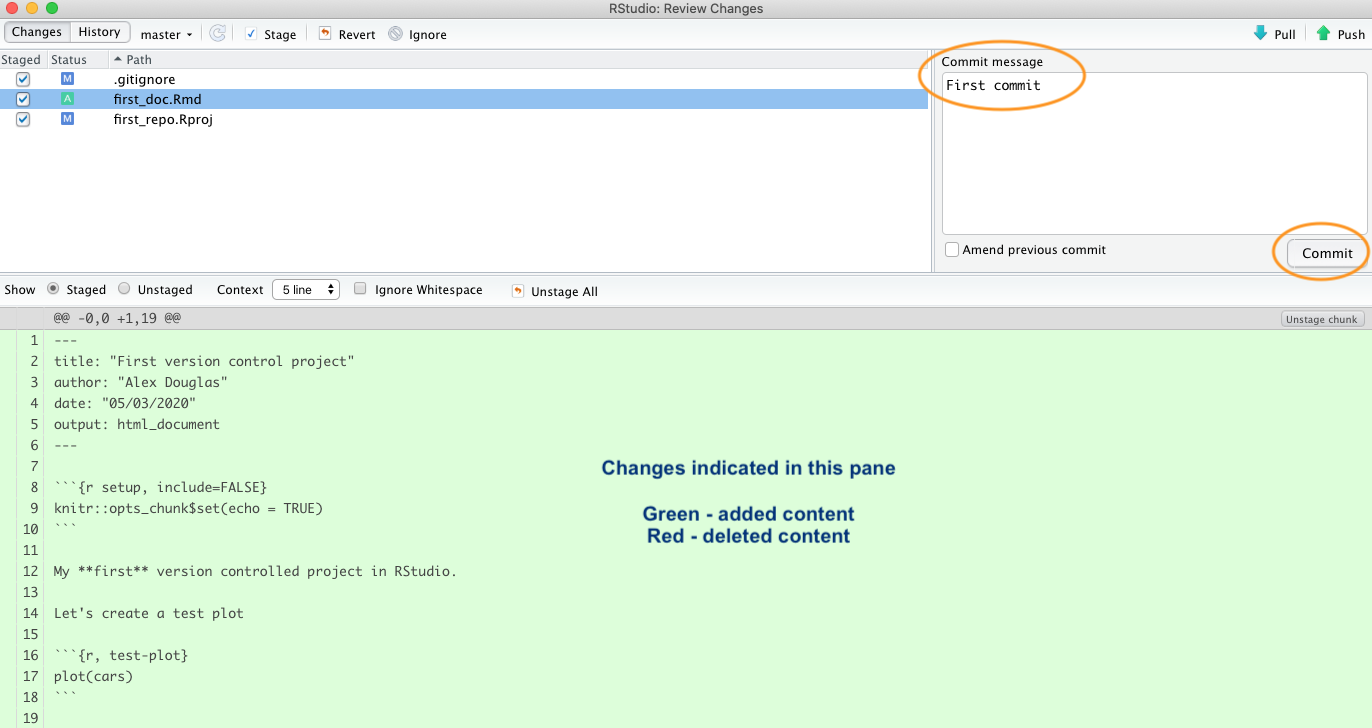The image size is (1372, 728).
Task: Click the refresh icon next to master
Action: click(x=217, y=34)
